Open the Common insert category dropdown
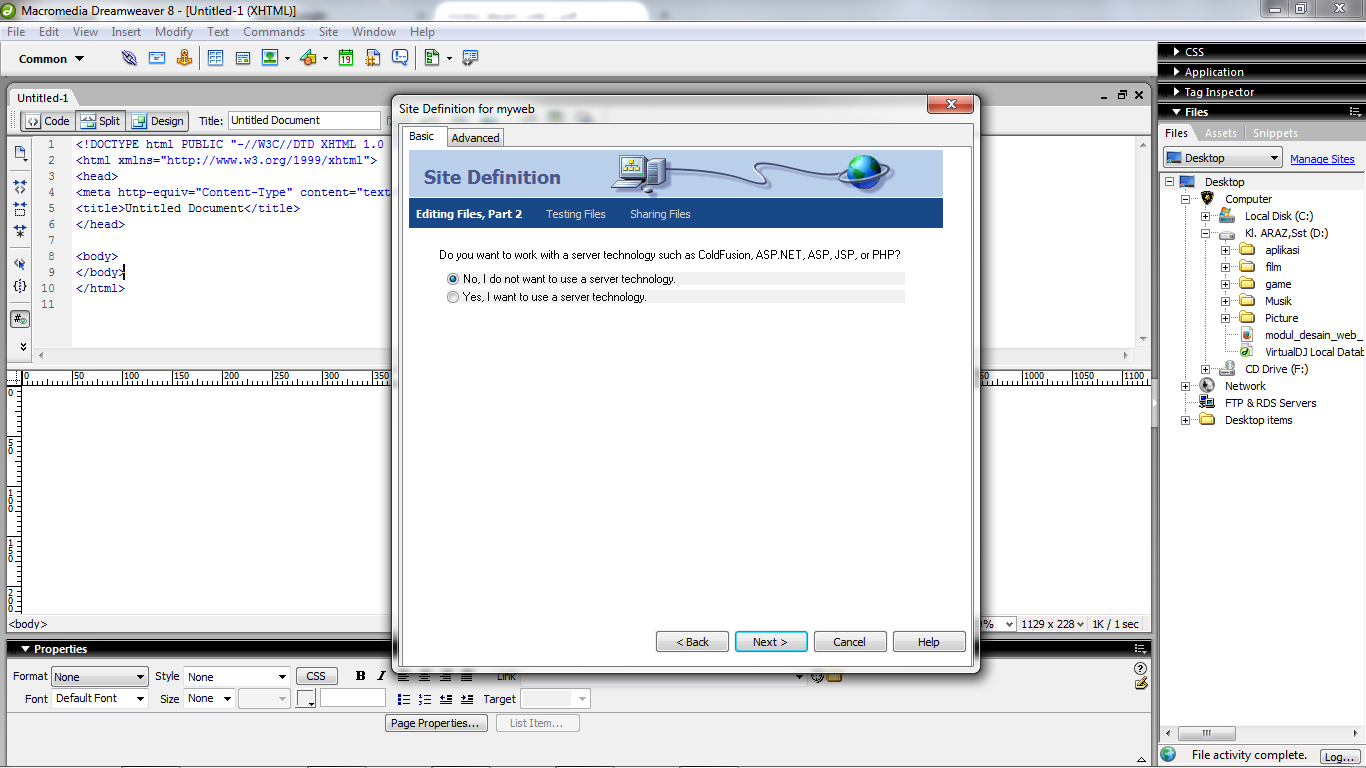The width and height of the screenshot is (1366, 768). click(51, 59)
